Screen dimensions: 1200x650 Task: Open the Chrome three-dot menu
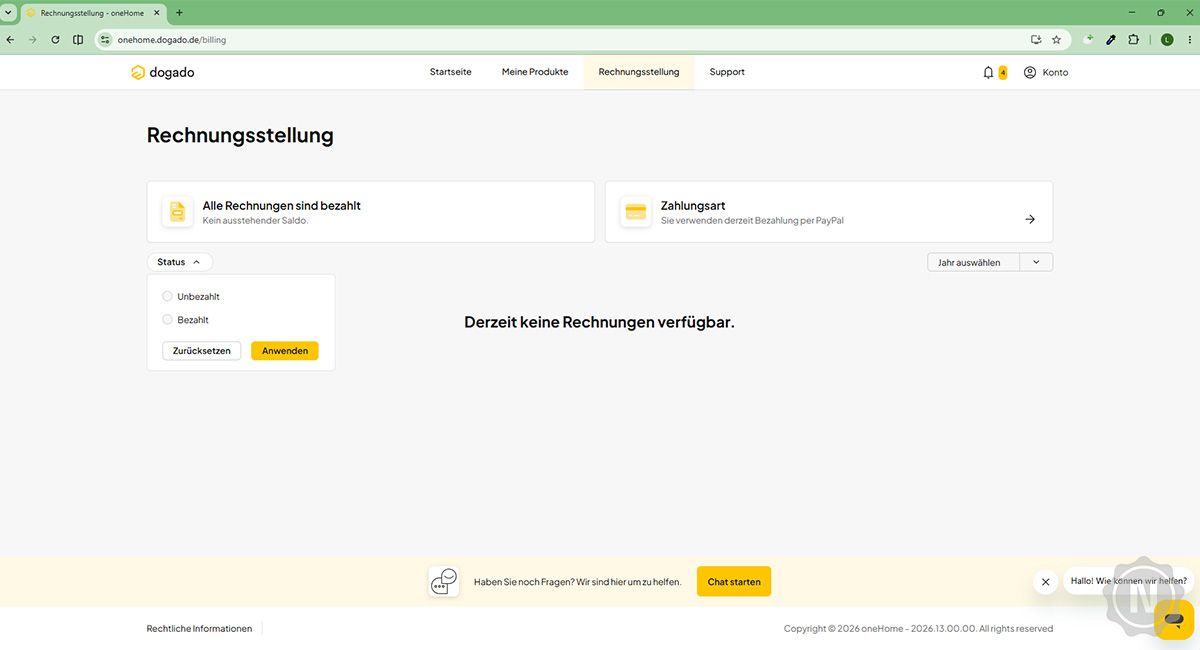click(x=1189, y=40)
